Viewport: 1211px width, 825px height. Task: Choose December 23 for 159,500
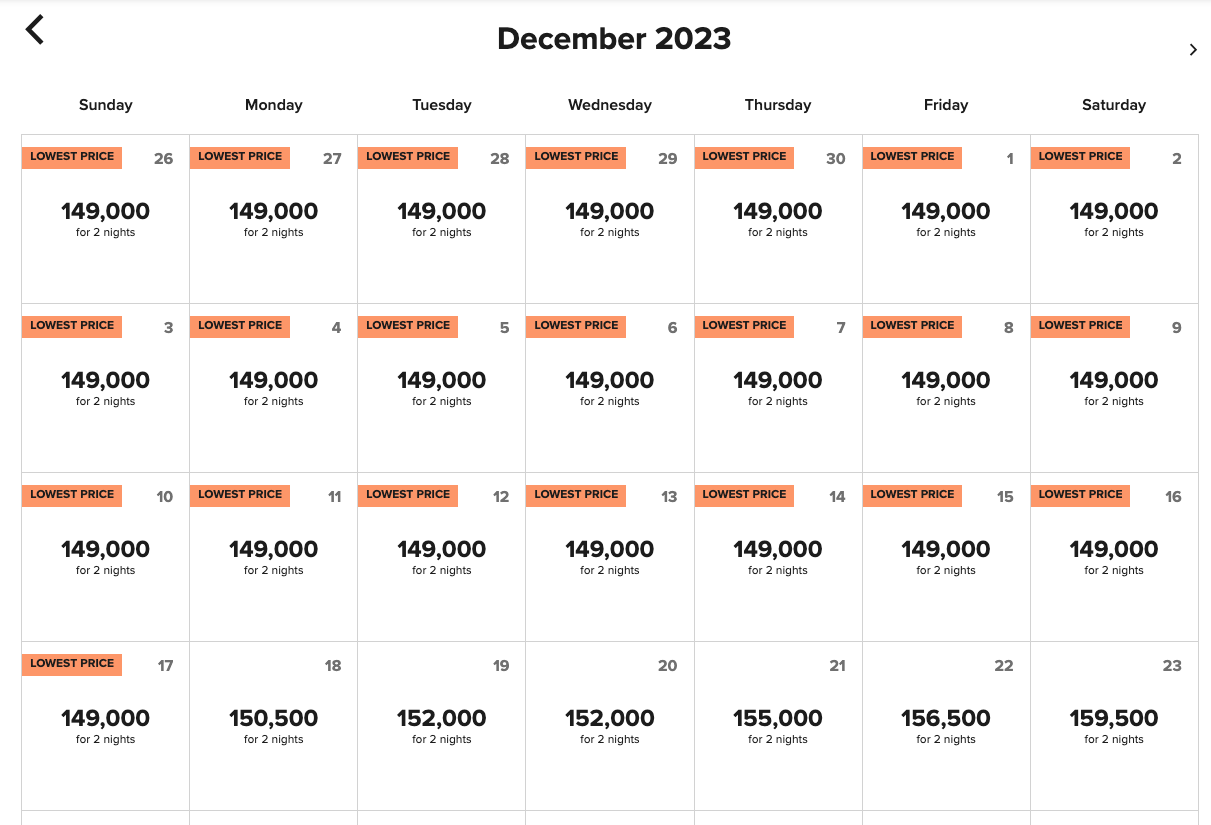click(1114, 726)
